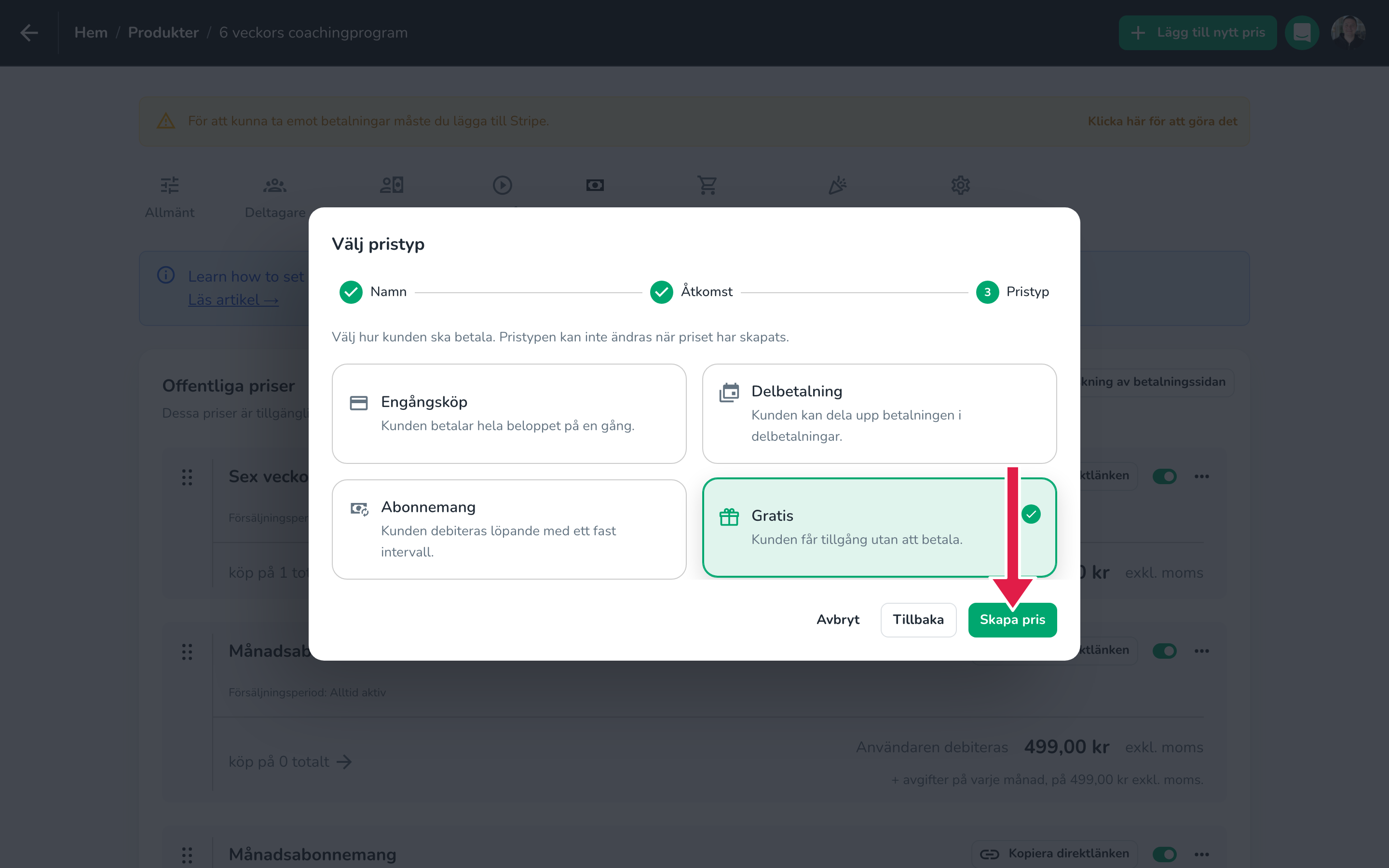The height and width of the screenshot is (868, 1389).
Task: Go to the Namn step
Action: pyautogui.click(x=373, y=292)
